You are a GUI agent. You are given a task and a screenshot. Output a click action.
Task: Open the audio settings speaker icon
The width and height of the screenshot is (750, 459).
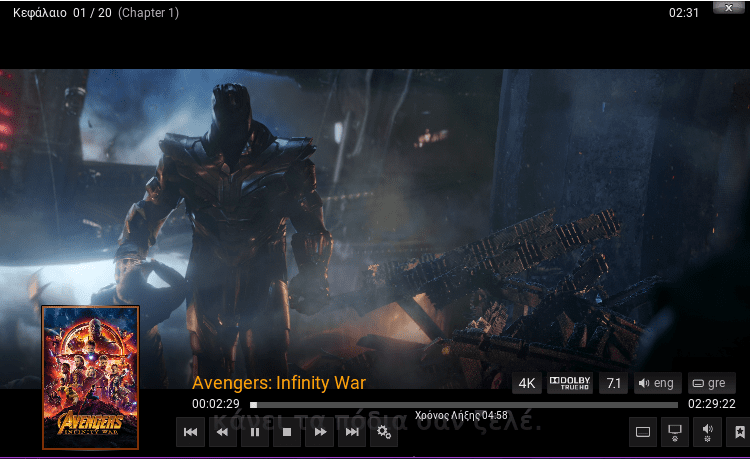(707, 432)
